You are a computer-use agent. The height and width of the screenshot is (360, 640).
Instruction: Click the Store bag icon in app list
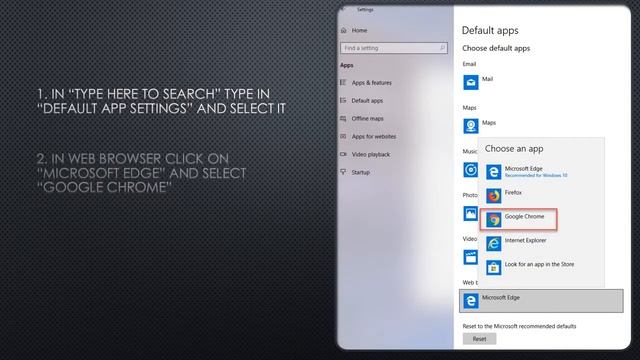tap(493, 268)
